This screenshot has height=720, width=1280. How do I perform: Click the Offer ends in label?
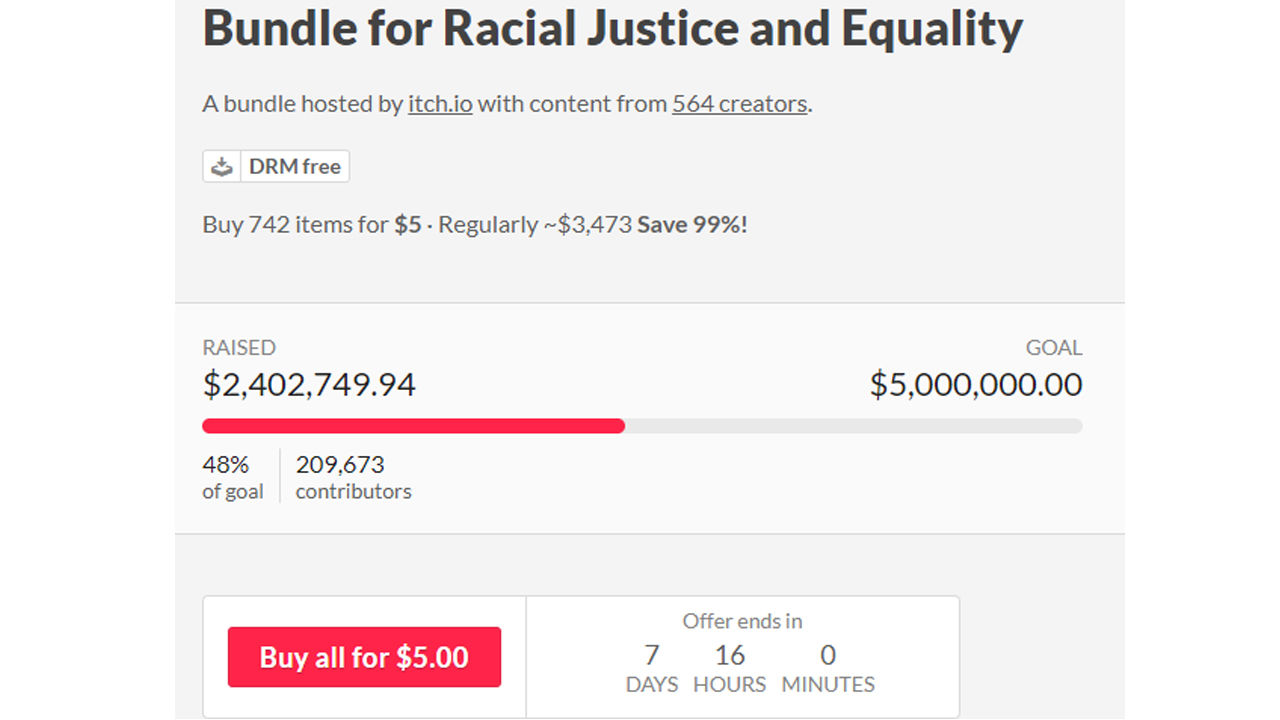point(742,621)
